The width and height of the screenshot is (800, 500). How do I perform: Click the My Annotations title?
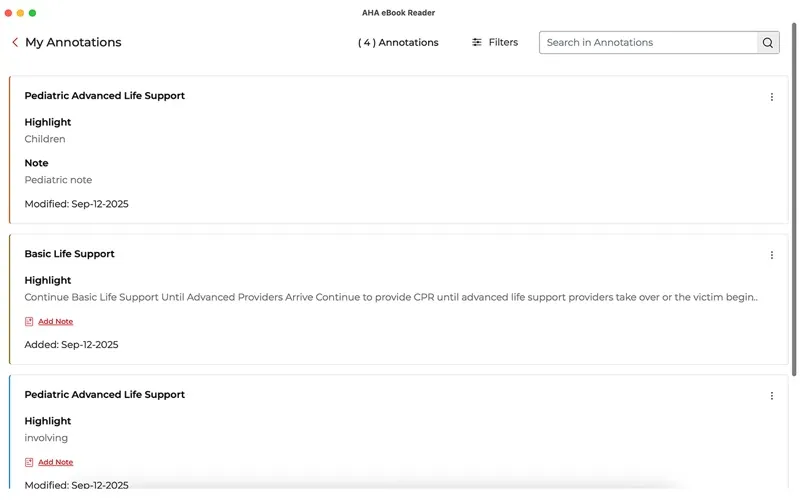point(73,42)
